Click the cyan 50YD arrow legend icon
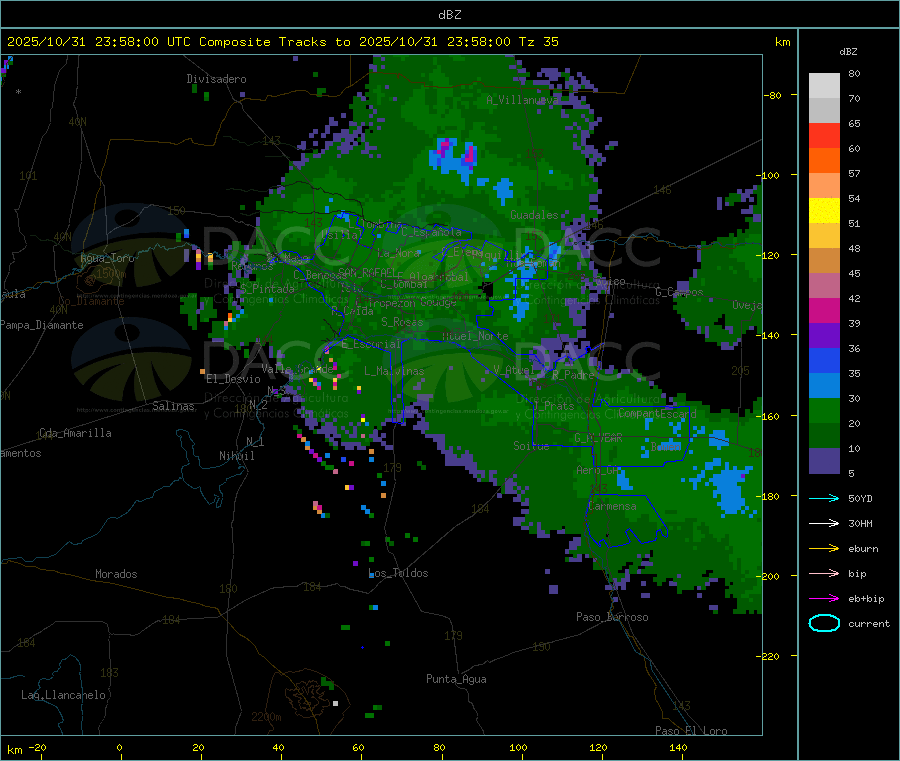The height and width of the screenshot is (761, 900). click(x=824, y=498)
